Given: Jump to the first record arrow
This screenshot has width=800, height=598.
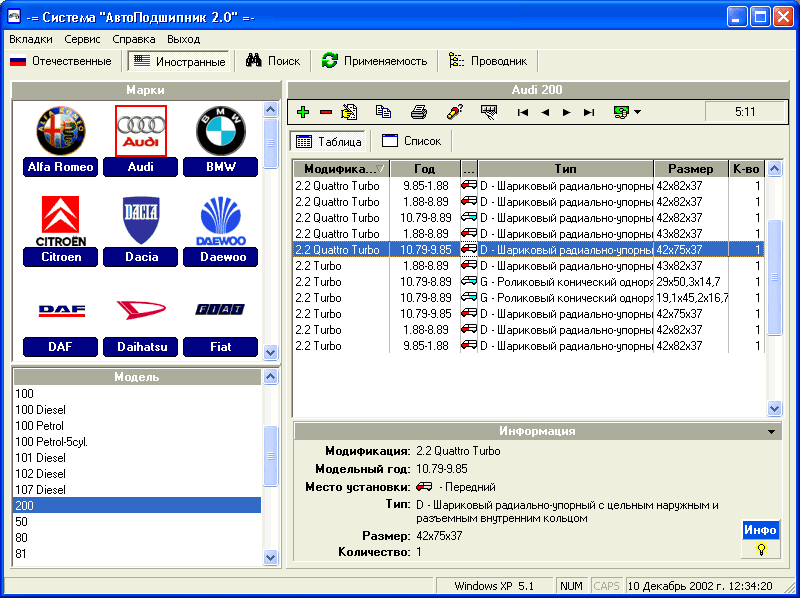Looking at the screenshot, I should pos(522,112).
